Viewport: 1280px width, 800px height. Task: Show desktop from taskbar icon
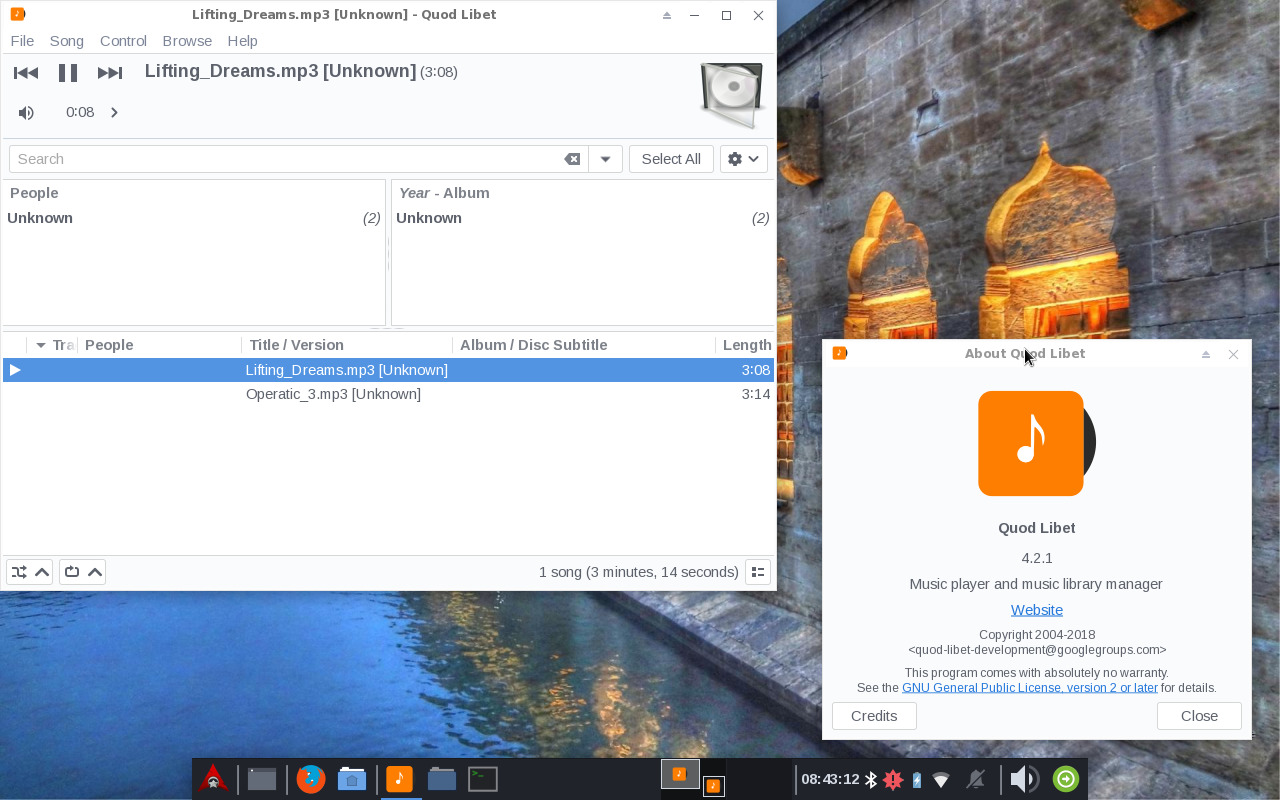(x=262, y=779)
